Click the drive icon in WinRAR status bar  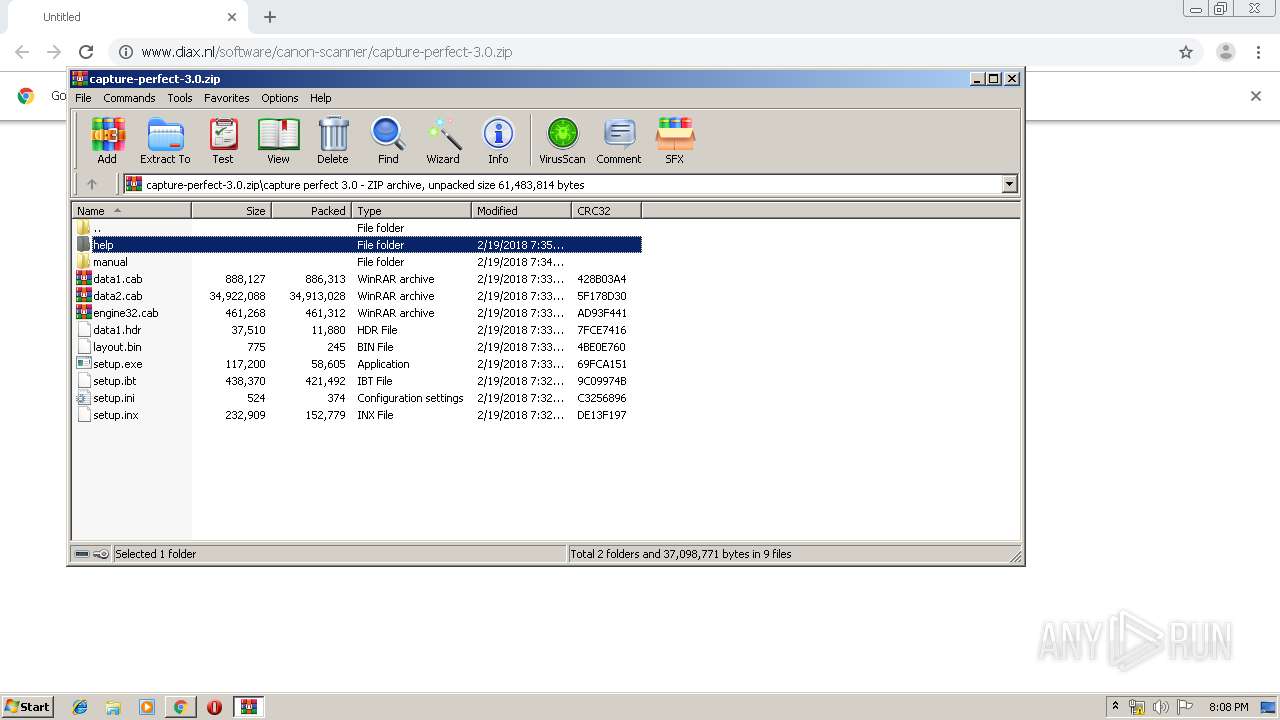(82, 554)
